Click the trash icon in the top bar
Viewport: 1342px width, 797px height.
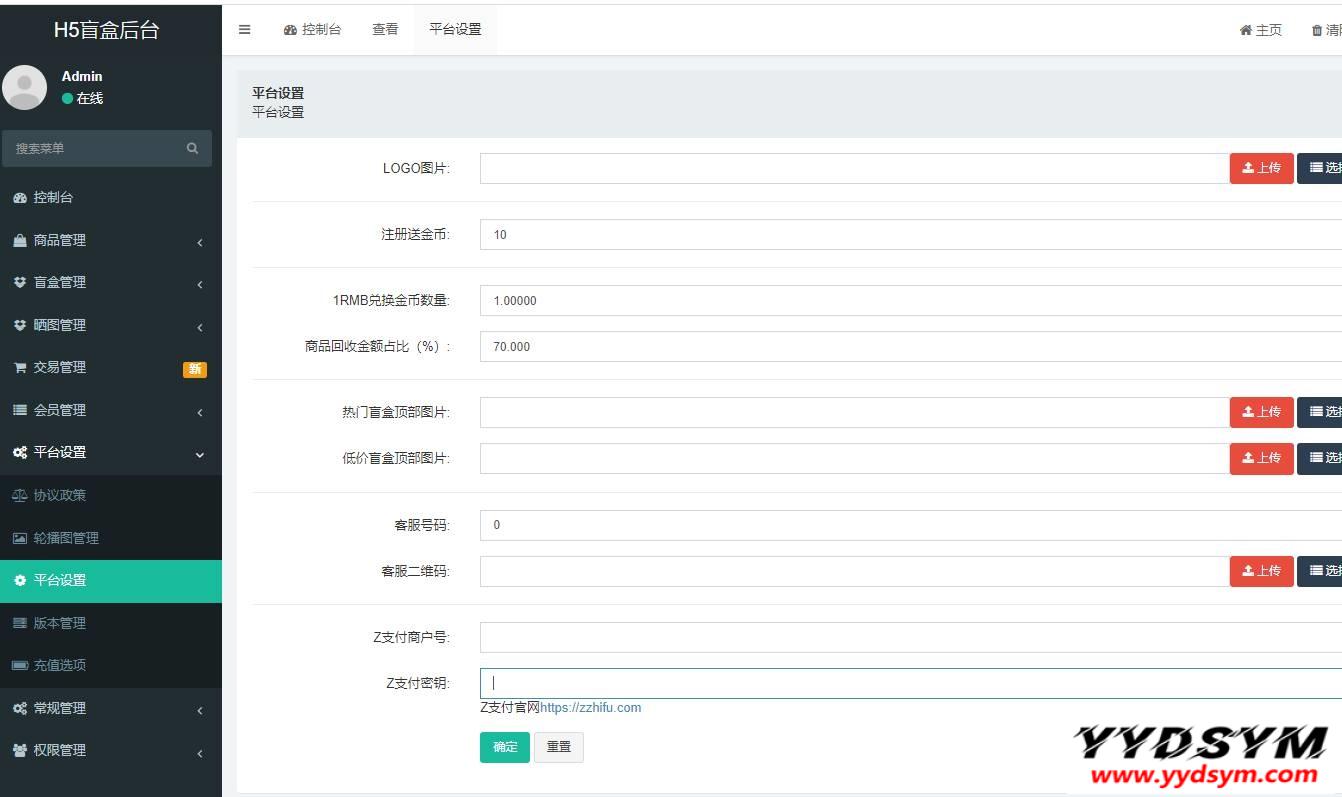pos(1316,30)
